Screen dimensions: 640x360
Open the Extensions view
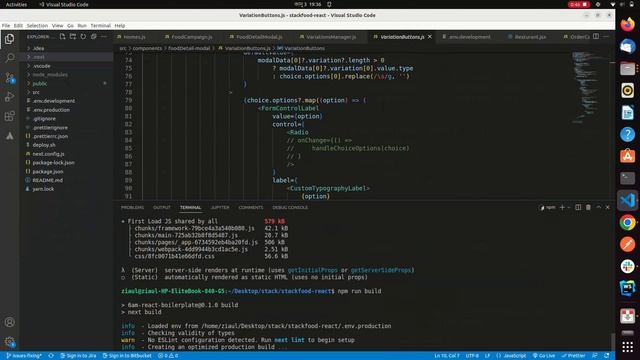9,116
